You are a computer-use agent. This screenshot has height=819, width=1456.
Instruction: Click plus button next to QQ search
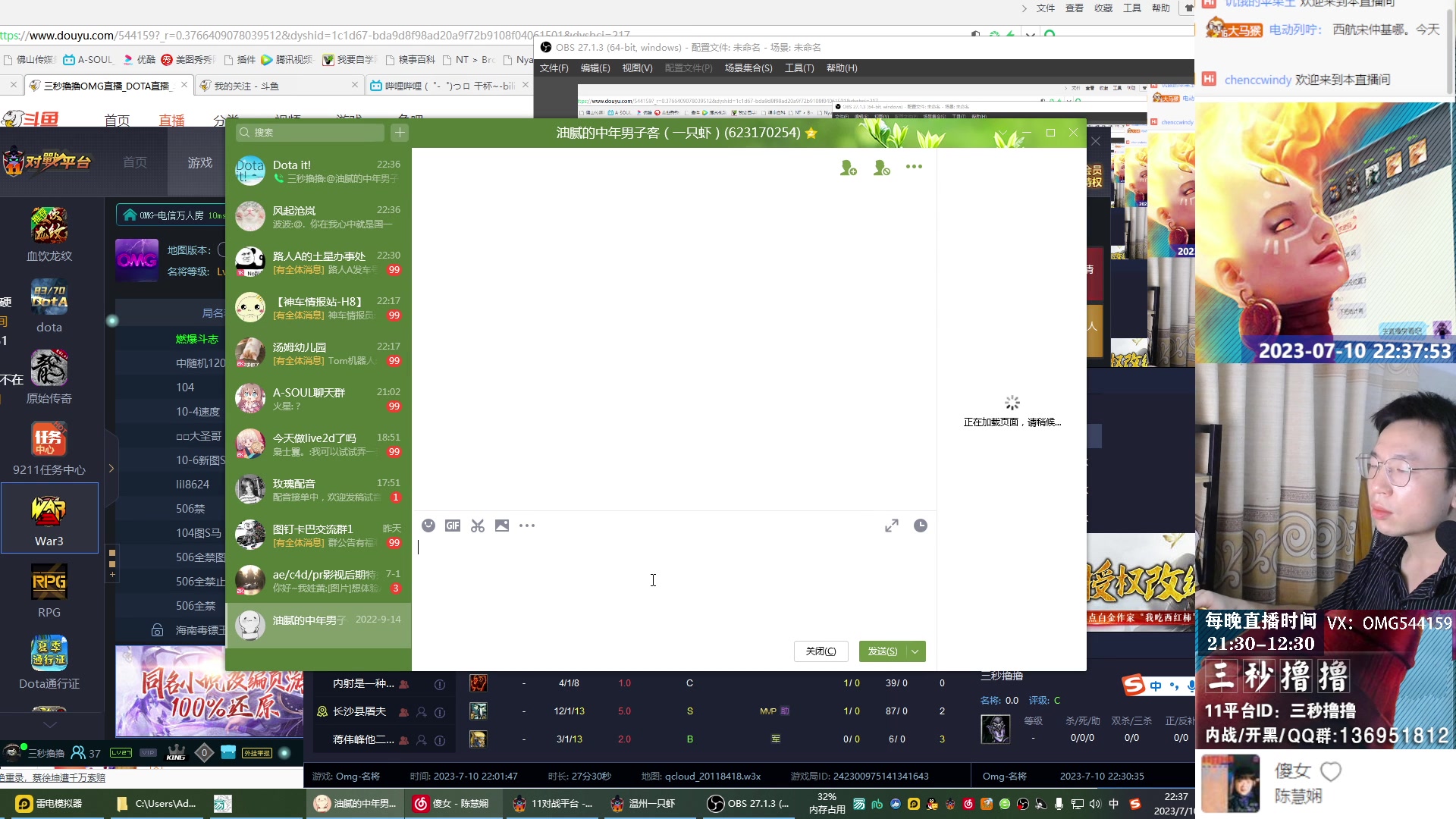(400, 133)
